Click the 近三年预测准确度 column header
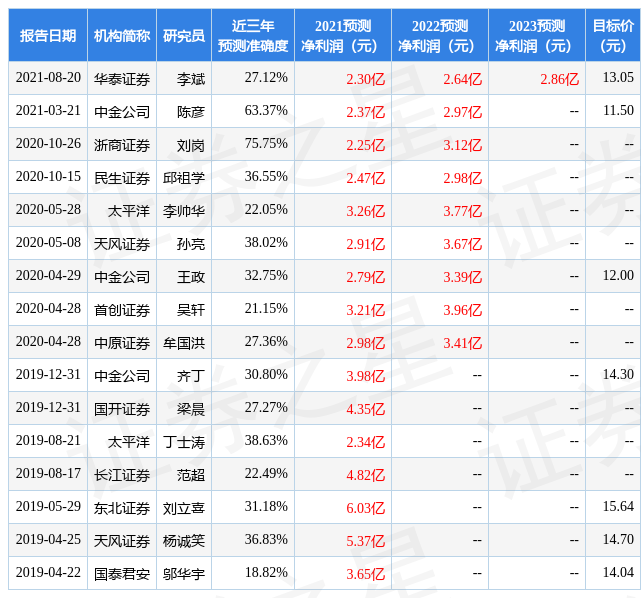 tap(253, 36)
